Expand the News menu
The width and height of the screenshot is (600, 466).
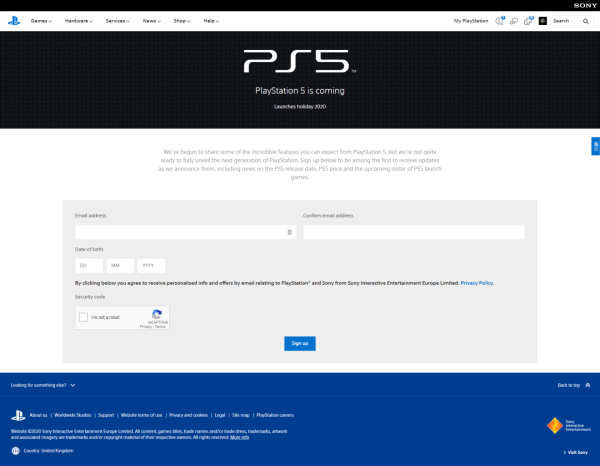(152, 21)
